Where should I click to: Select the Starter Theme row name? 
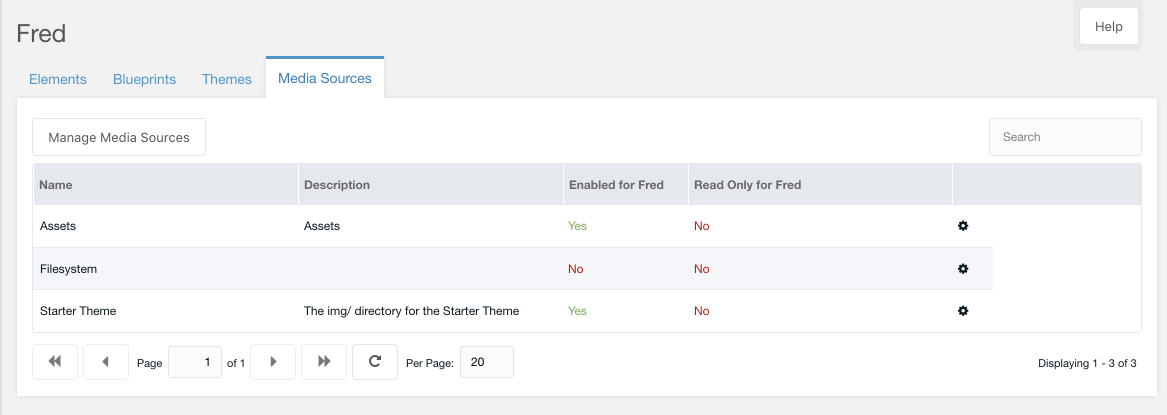pyautogui.click(x=78, y=311)
